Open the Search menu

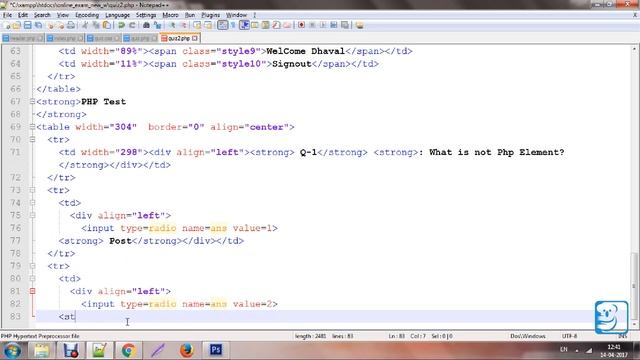[42, 15]
